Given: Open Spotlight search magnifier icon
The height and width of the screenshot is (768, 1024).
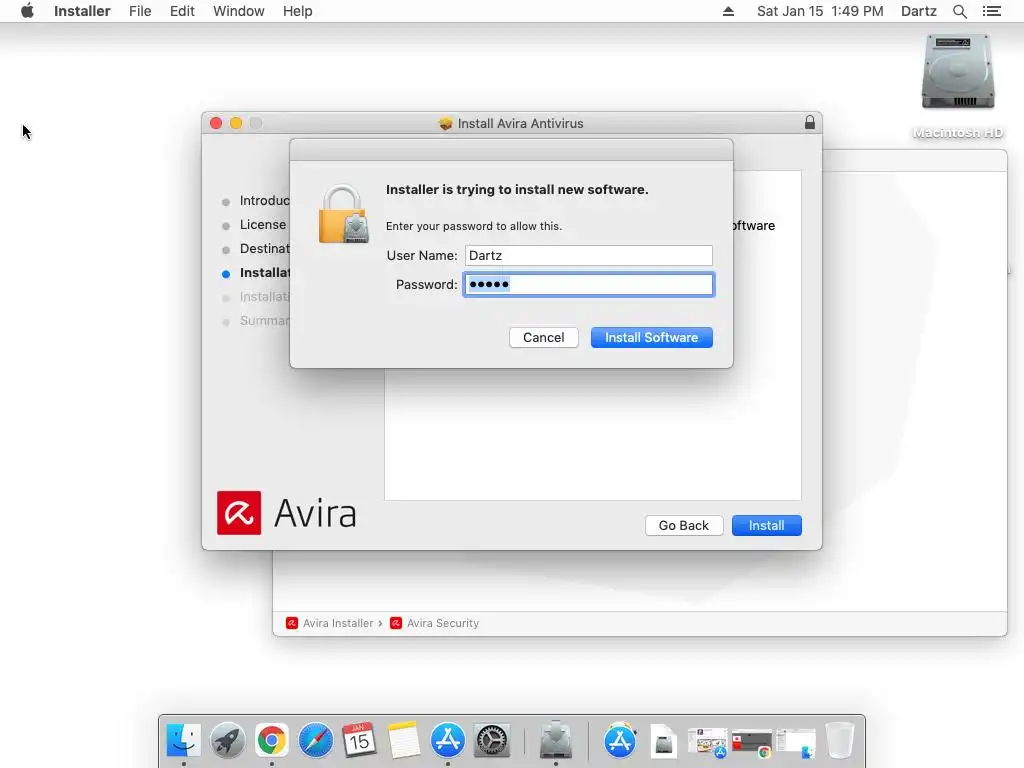Looking at the screenshot, I should click(959, 11).
